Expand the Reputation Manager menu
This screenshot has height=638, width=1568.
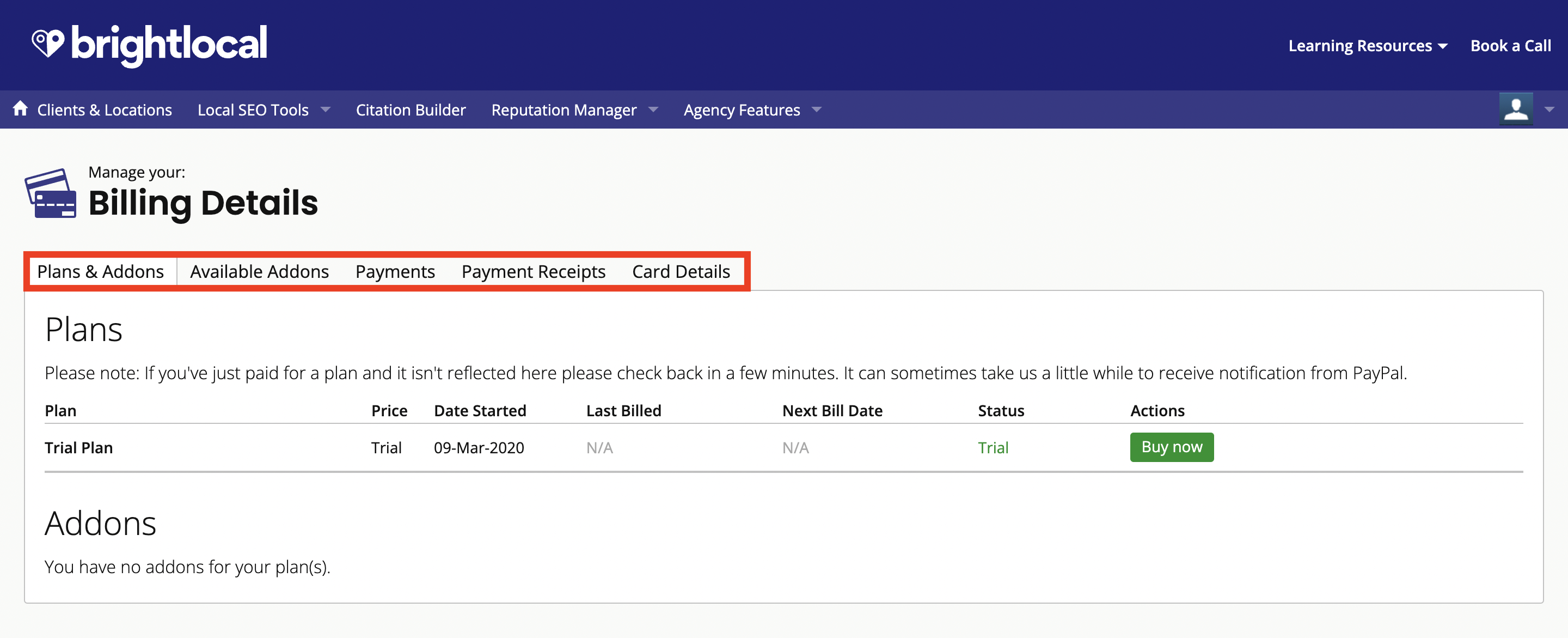point(574,110)
